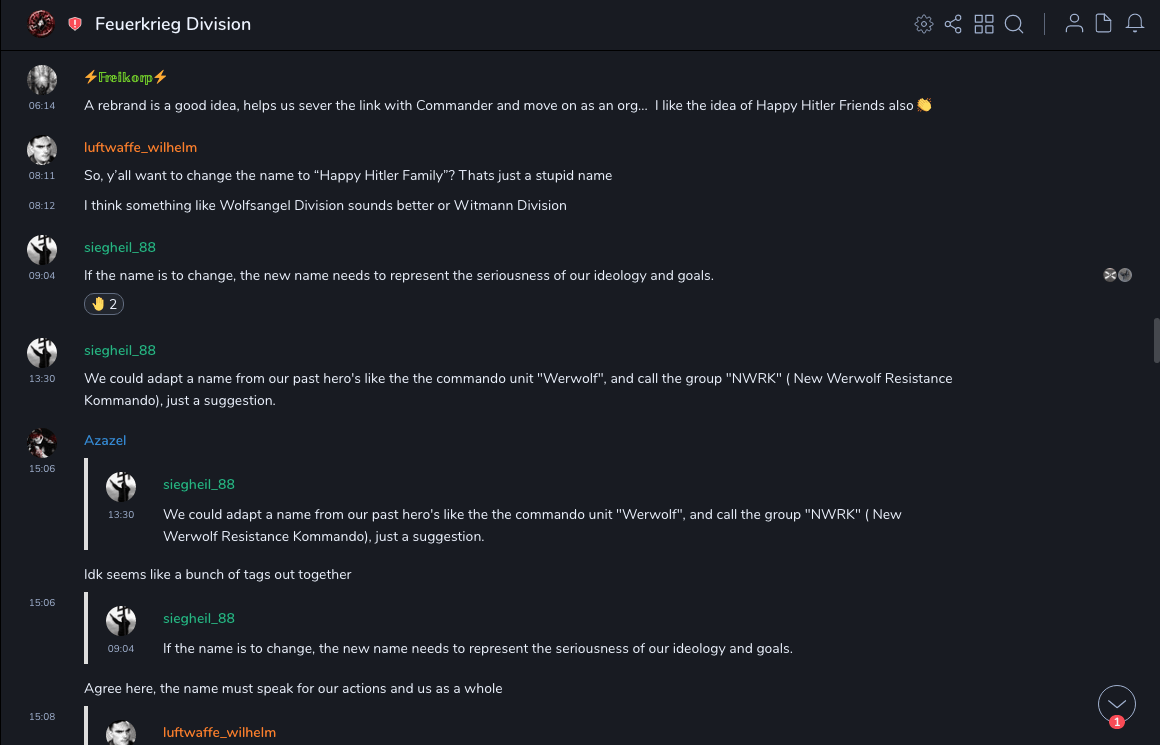
Task: Click the avatar beside the 06:14 message
Action: click(42, 80)
